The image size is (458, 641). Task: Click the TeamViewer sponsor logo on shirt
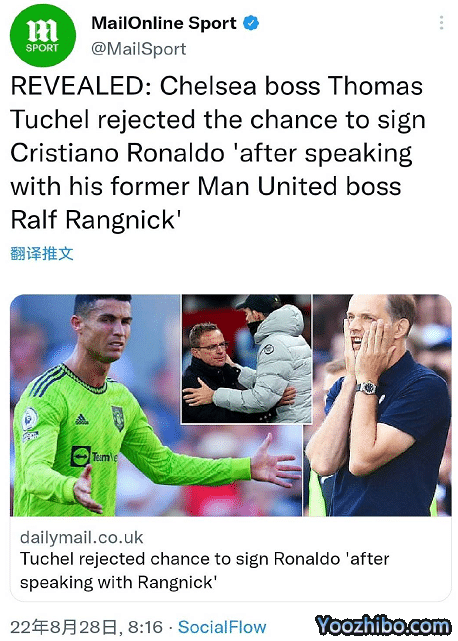tap(94, 456)
